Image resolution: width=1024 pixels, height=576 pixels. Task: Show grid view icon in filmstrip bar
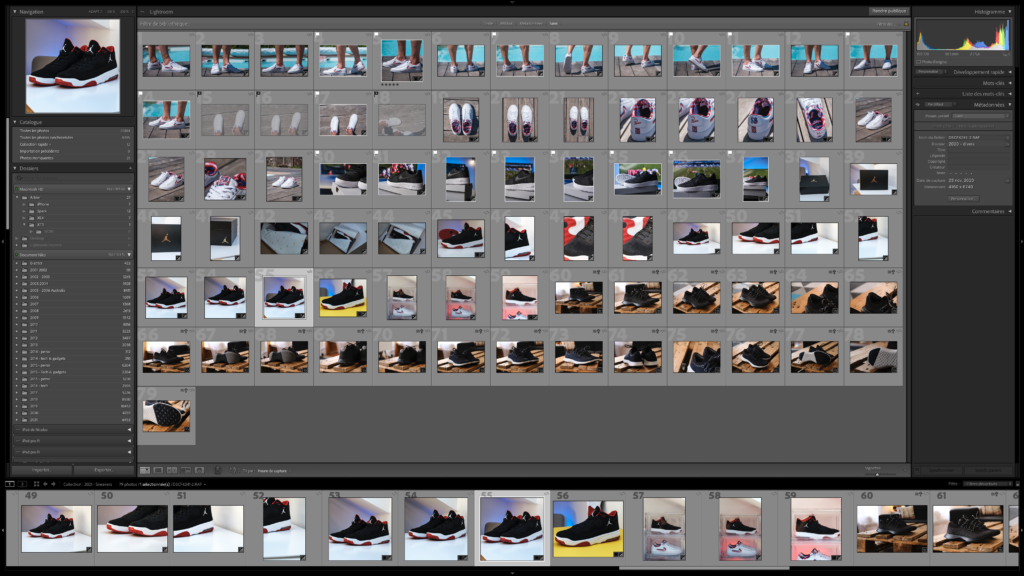36,484
